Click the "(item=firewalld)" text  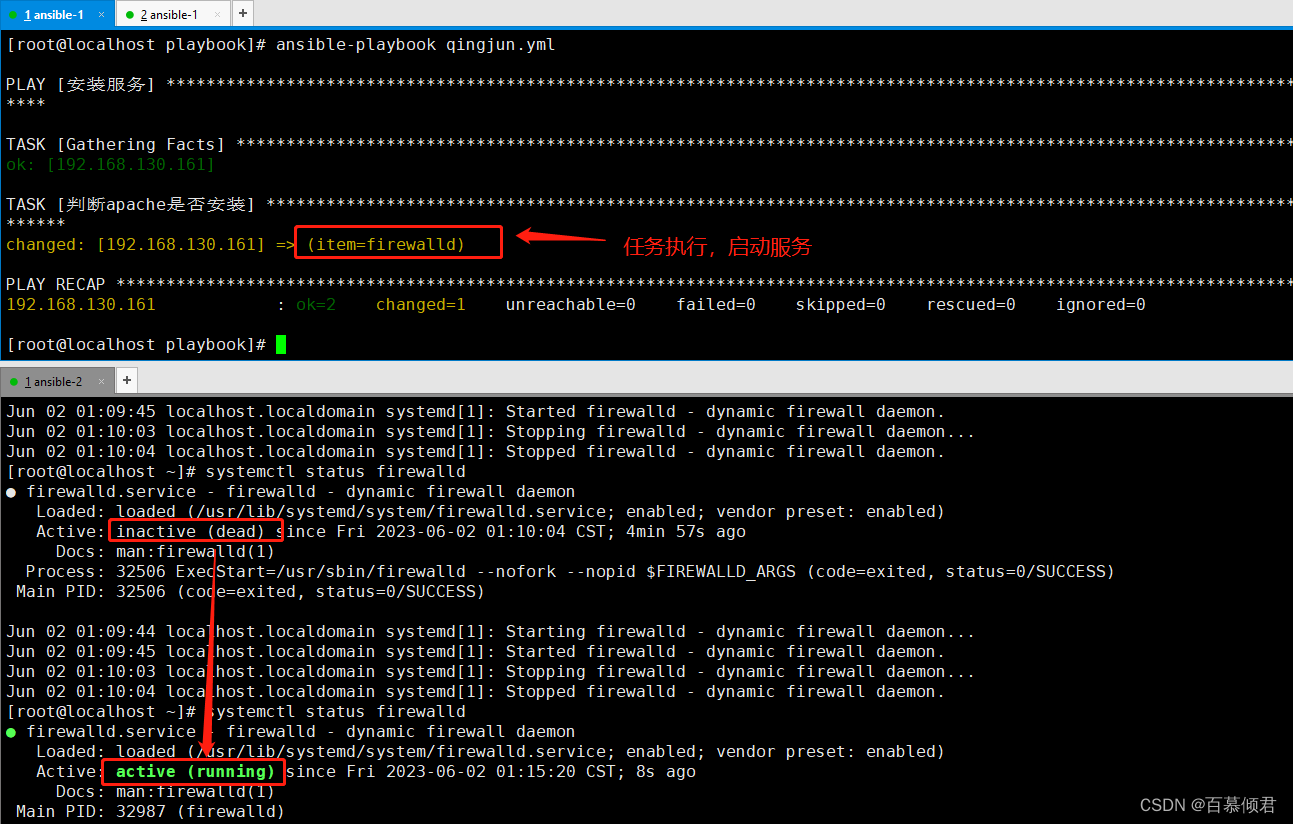pos(385,244)
